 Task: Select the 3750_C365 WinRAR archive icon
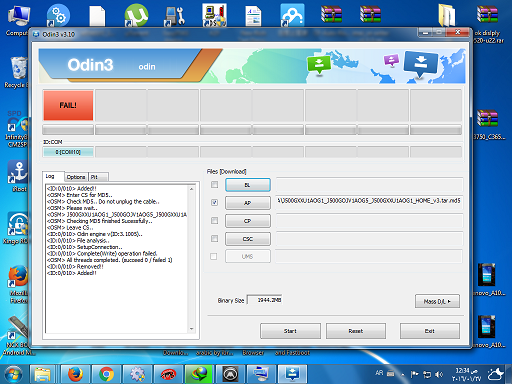(488, 124)
